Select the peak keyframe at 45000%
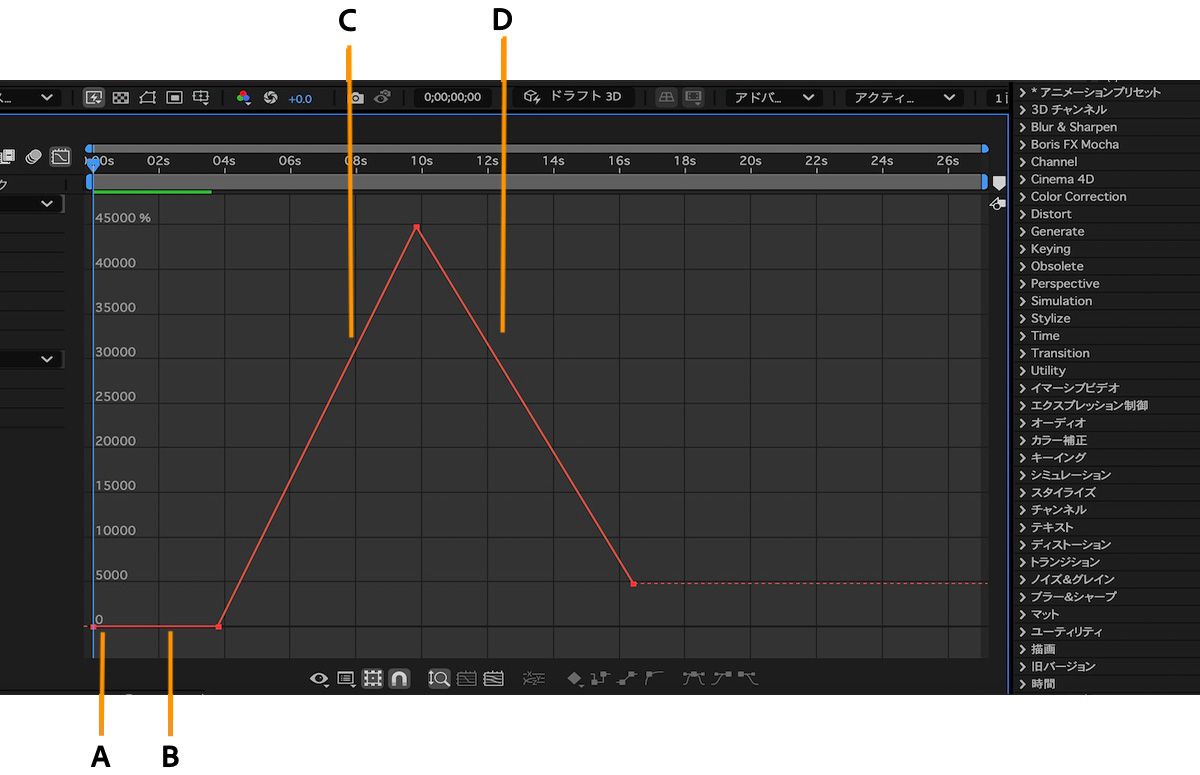Image resolution: width=1200 pixels, height=775 pixels. [x=417, y=227]
